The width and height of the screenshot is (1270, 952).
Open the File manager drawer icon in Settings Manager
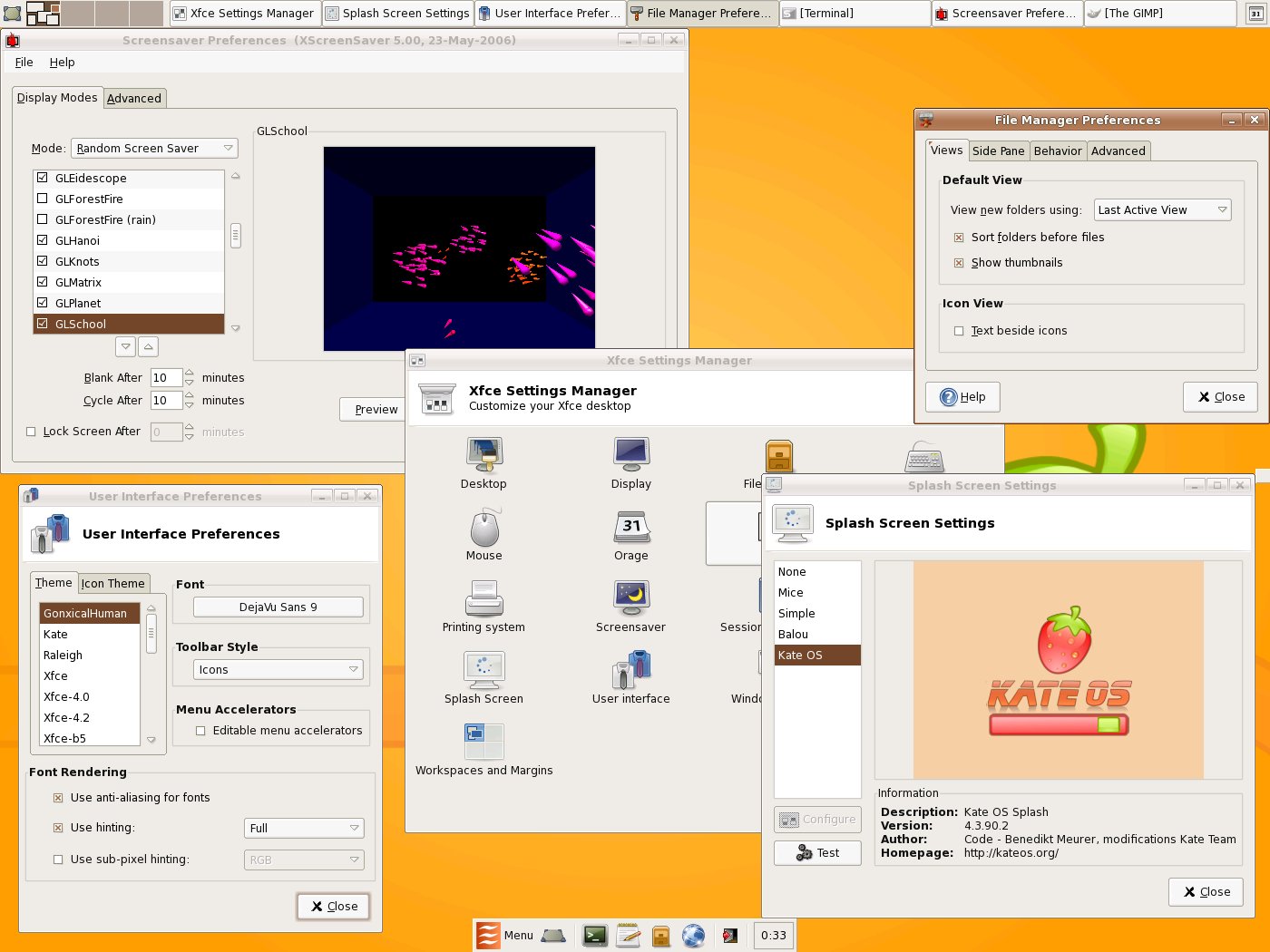click(x=779, y=456)
